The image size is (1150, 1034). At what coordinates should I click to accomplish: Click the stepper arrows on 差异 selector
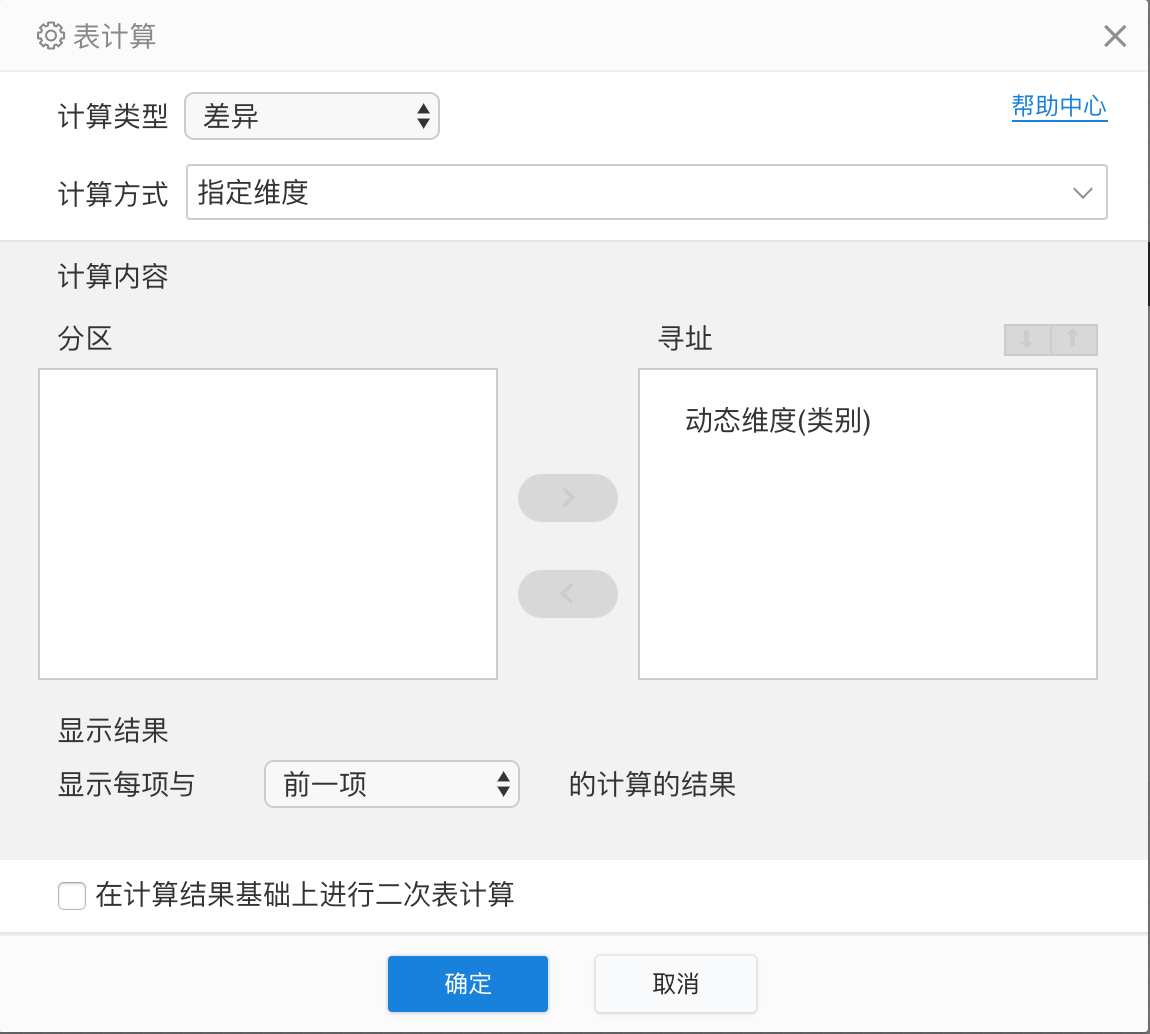pyautogui.click(x=423, y=117)
